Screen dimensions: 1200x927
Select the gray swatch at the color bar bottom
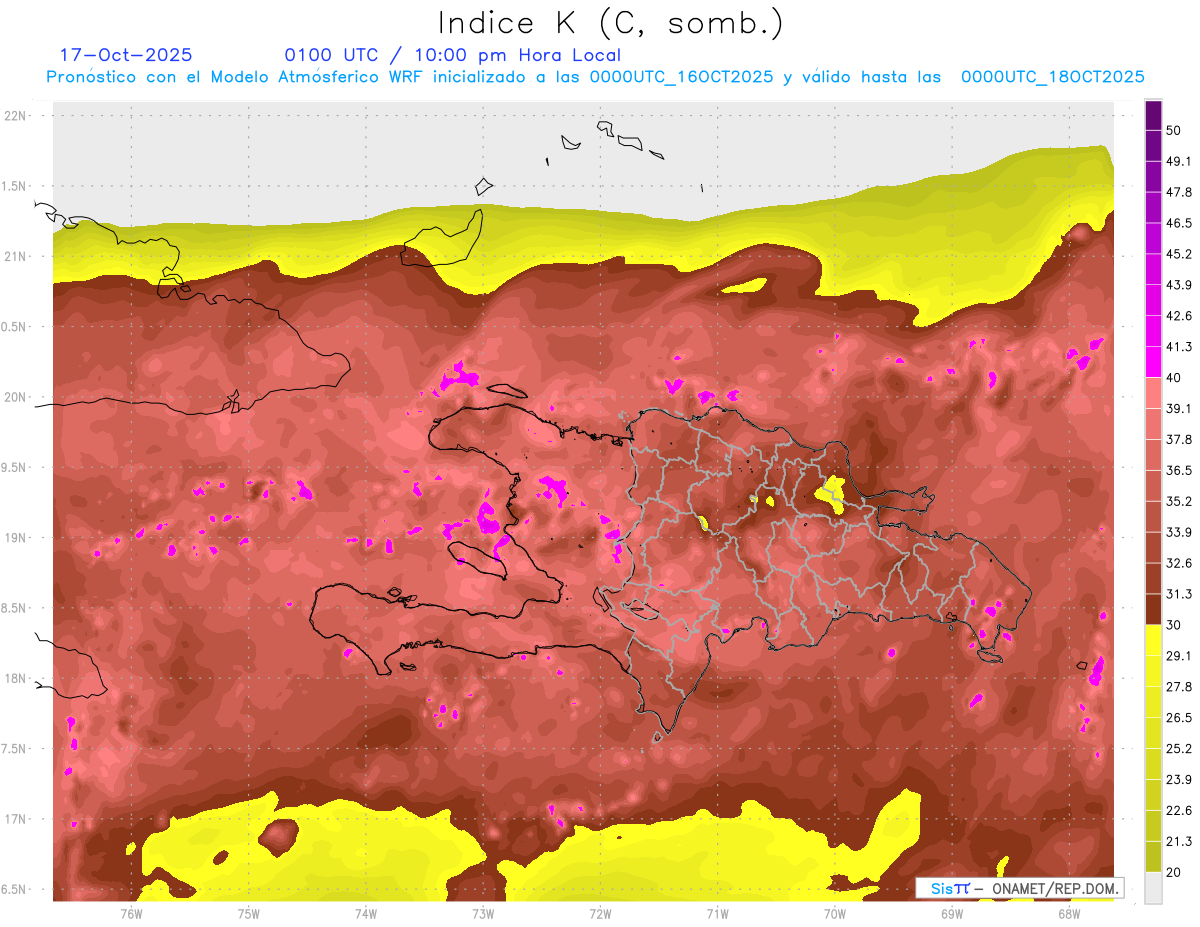1153,887
